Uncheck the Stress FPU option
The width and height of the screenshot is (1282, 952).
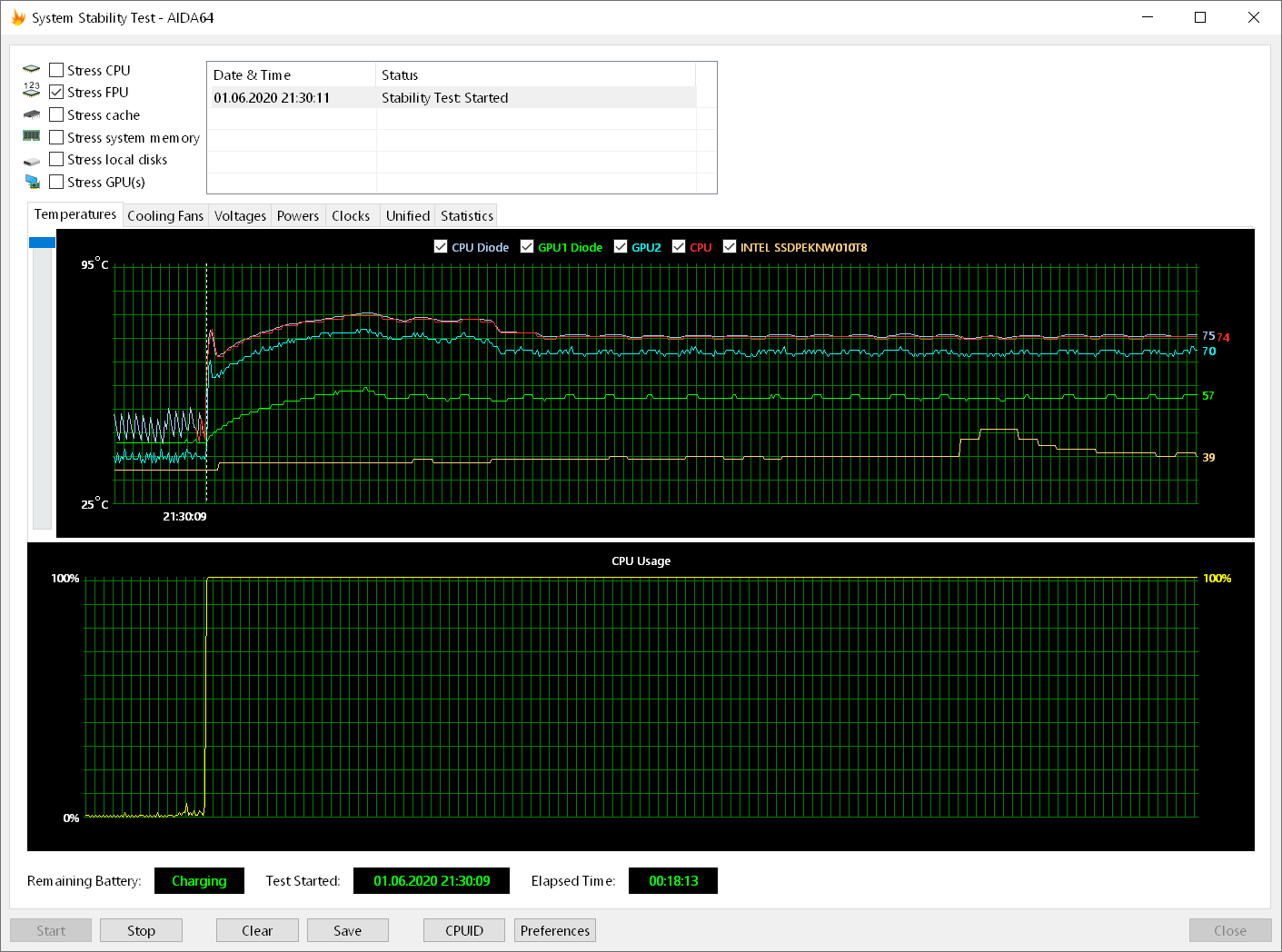click(x=56, y=92)
